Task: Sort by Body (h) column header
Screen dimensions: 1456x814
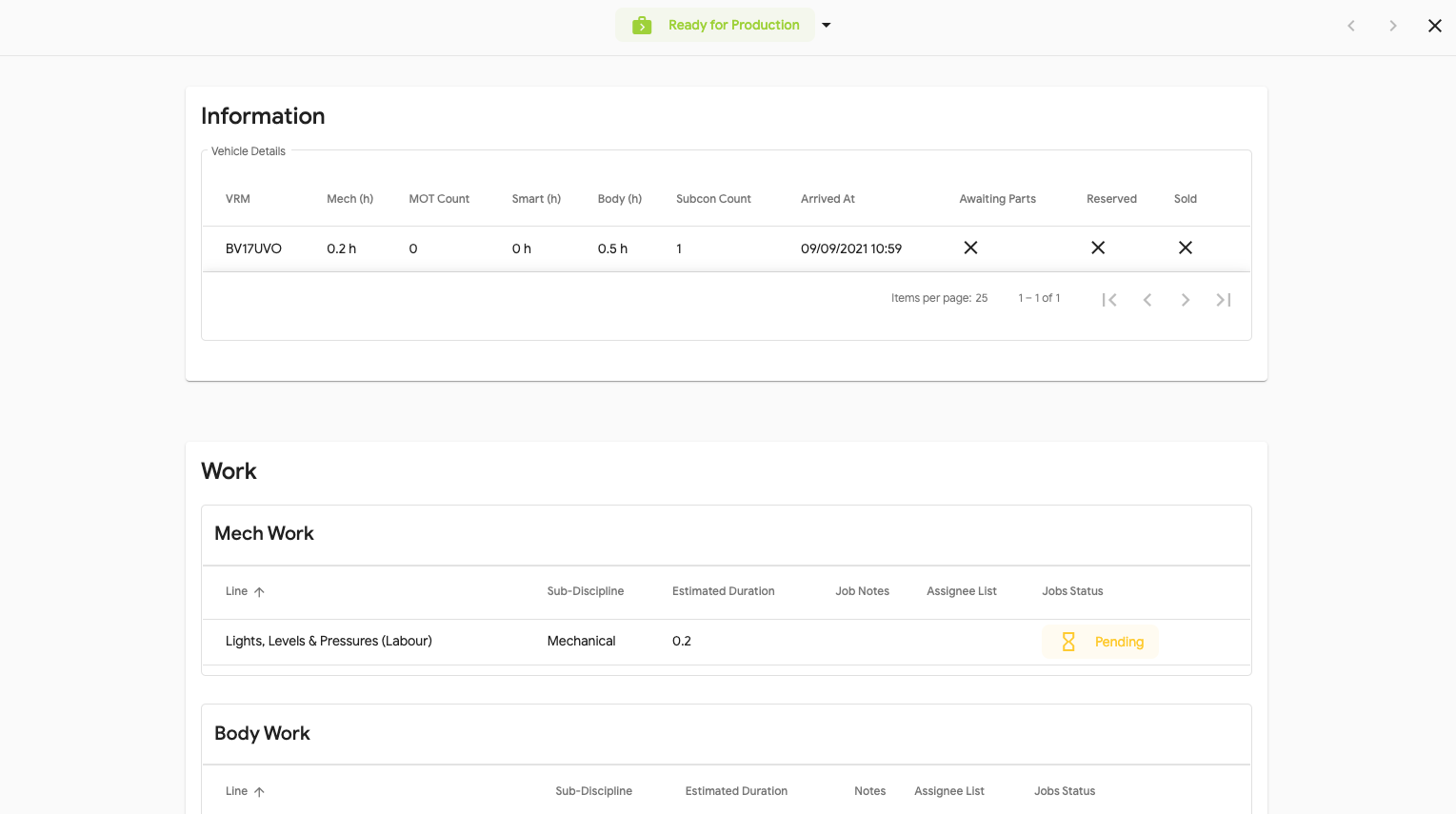Action: click(620, 199)
